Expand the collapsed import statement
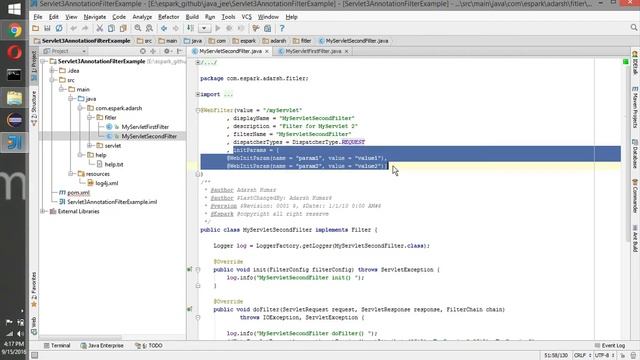 click(x=198, y=94)
